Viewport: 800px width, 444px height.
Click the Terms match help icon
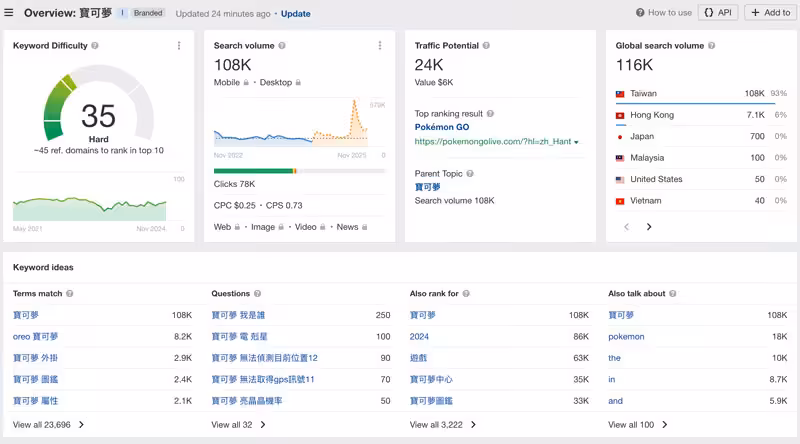click(70, 293)
